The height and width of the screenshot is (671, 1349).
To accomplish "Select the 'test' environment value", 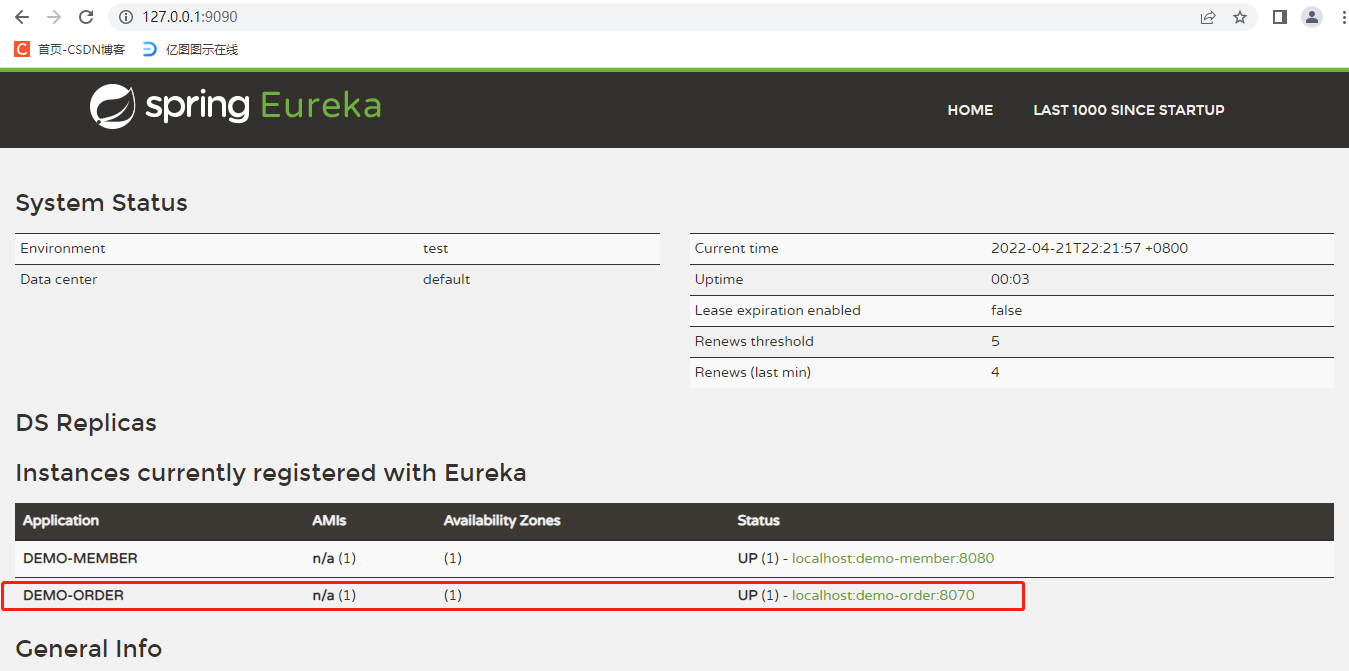I will [x=436, y=248].
